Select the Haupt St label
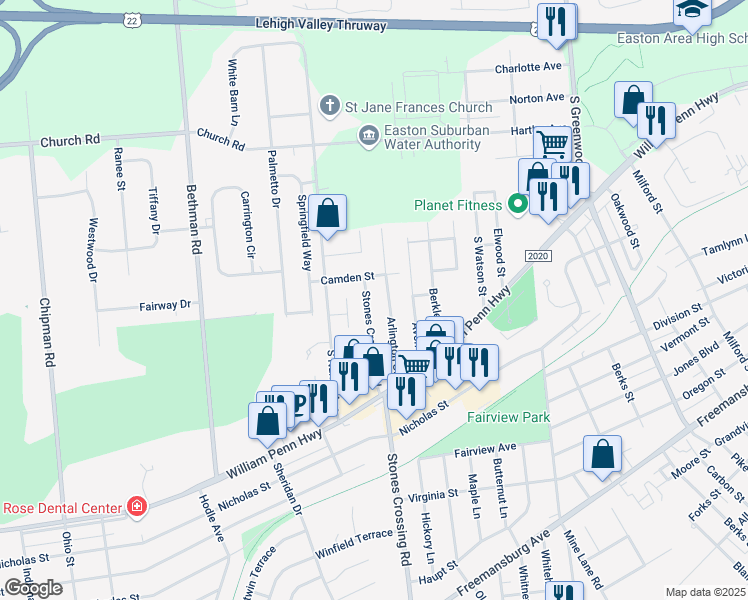Viewport: 748px width, 600px height. coord(438,572)
